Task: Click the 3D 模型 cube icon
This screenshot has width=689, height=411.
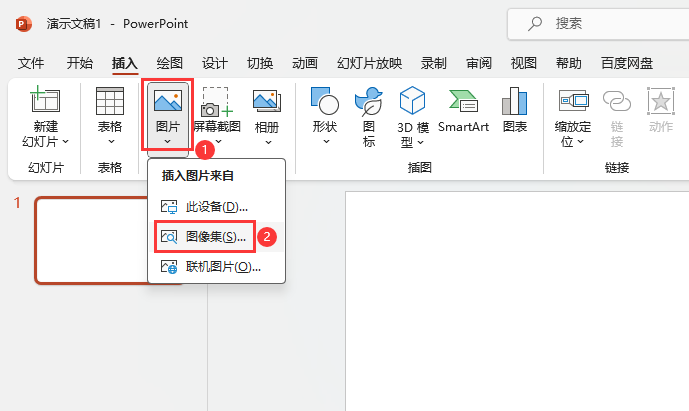Action: coord(412,100)
